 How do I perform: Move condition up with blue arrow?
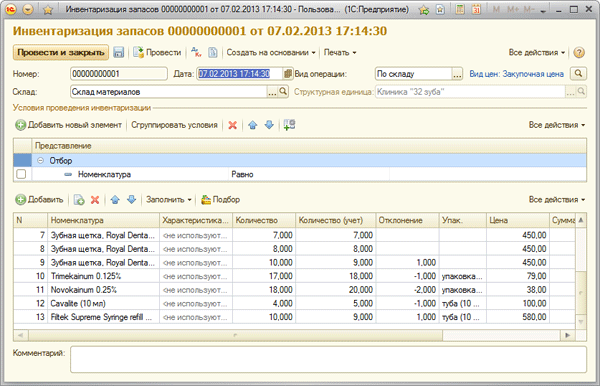tap(253, 125)
